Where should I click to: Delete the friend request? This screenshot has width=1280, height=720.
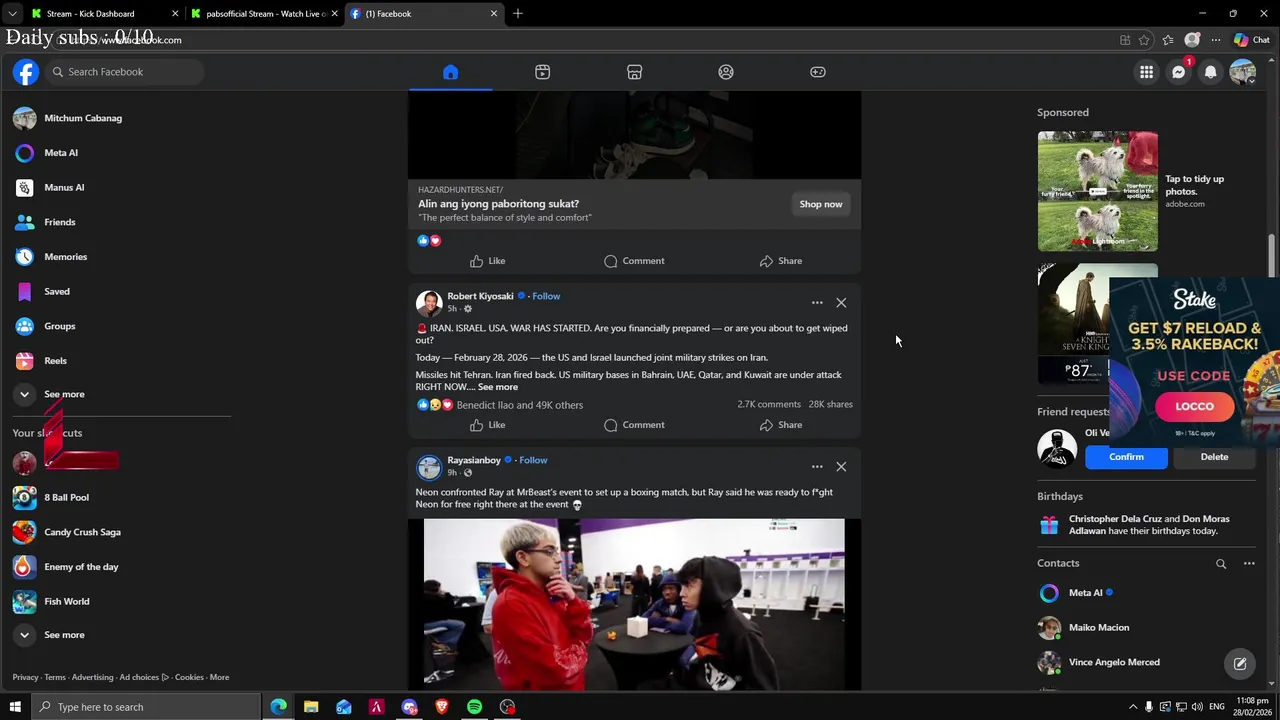[1214, 457]
